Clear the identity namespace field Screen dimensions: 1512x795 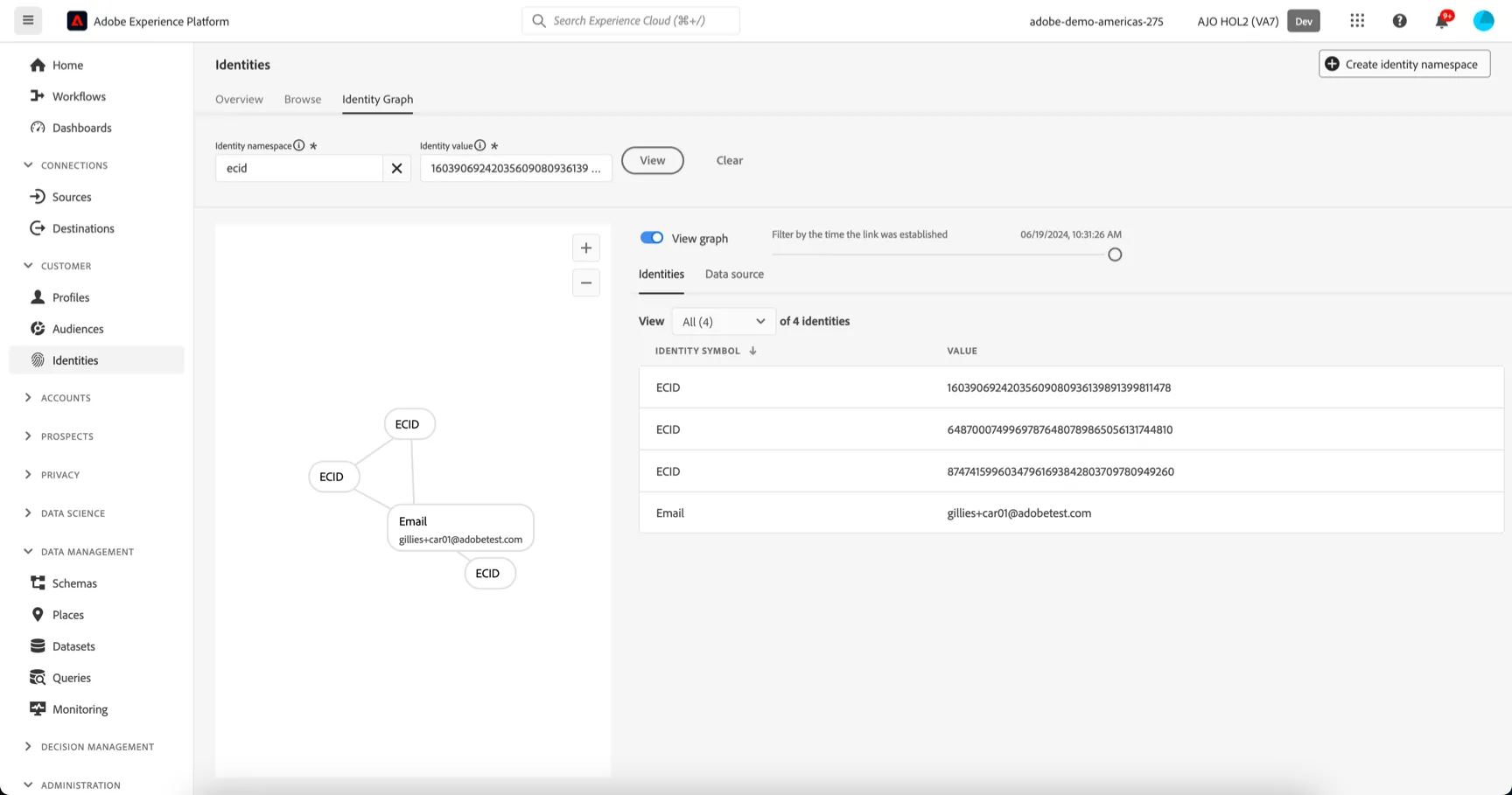click(x=396, y=168)
